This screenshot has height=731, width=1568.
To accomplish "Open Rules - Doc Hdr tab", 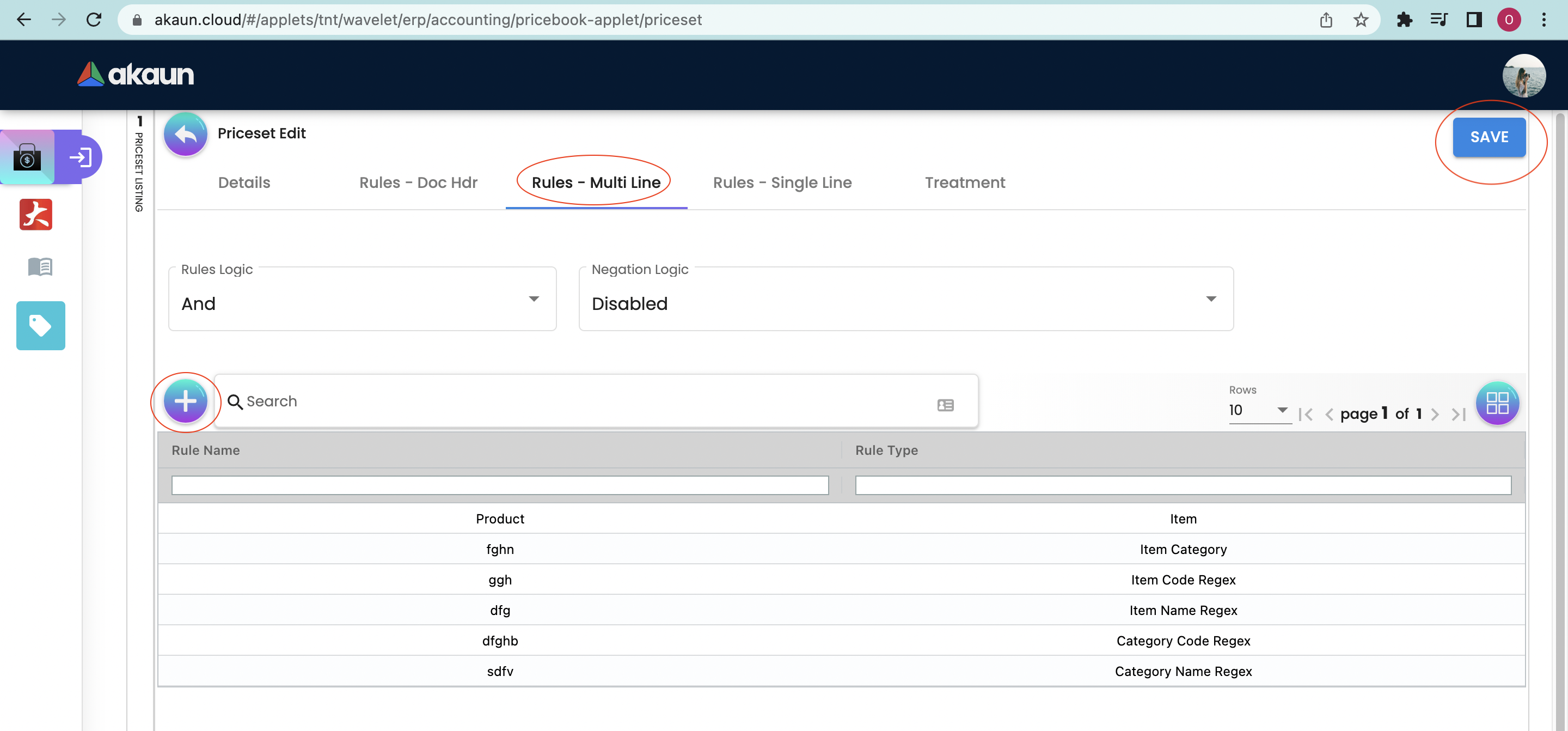I will (x=418, y=183).
